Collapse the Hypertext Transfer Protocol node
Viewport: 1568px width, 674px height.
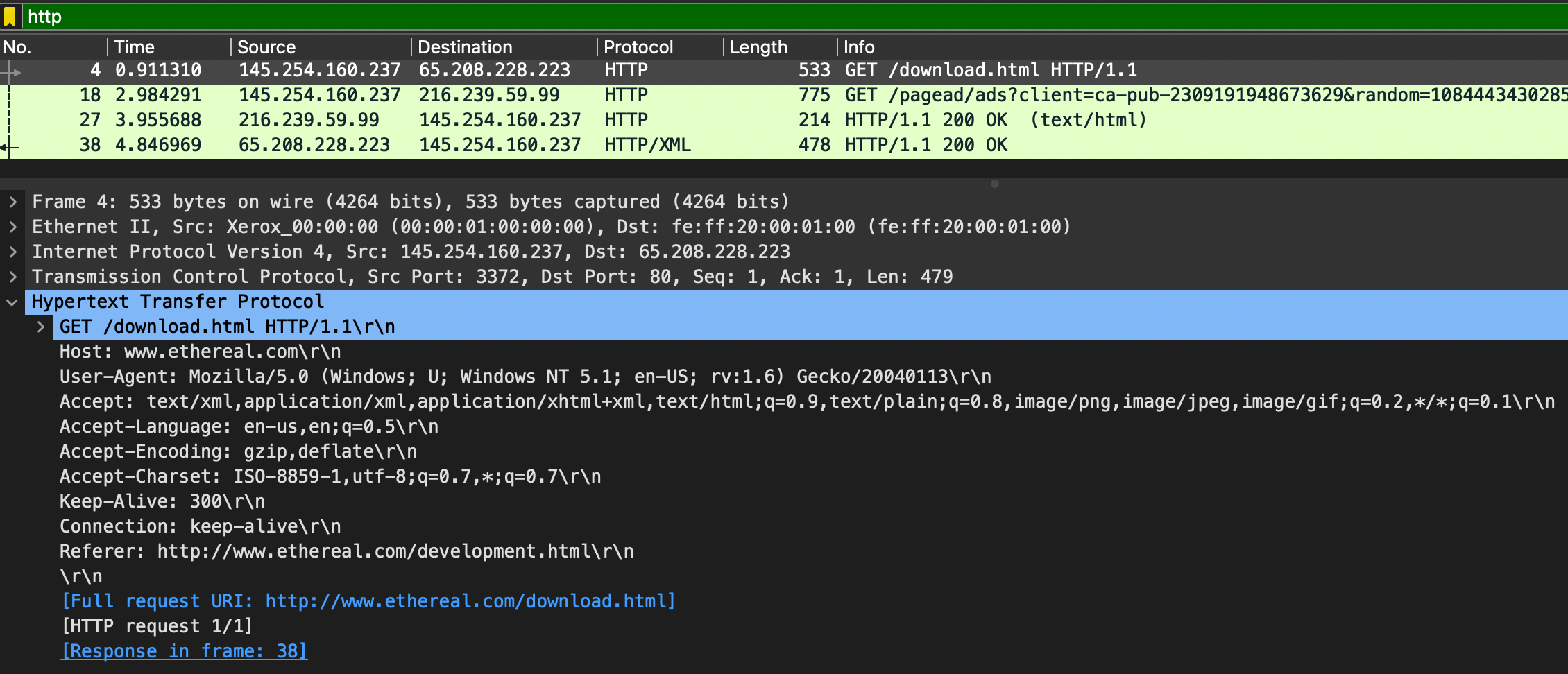(x=12, y=302)
